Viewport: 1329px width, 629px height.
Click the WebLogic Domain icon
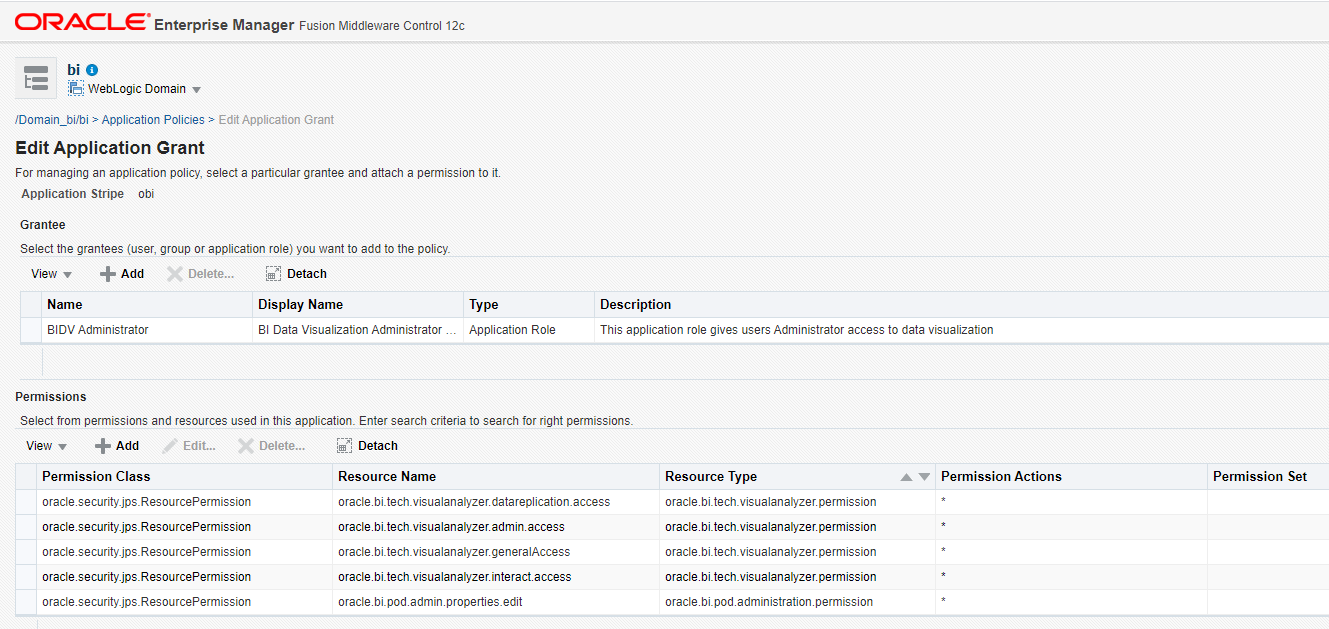click(x=76, y=89)
